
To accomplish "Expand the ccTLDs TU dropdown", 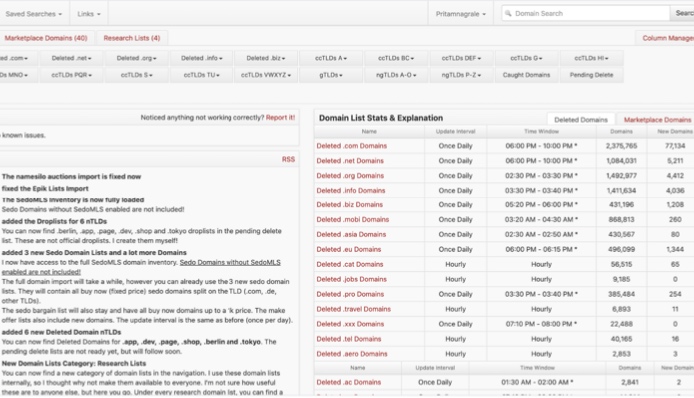I will click(201, 75).
